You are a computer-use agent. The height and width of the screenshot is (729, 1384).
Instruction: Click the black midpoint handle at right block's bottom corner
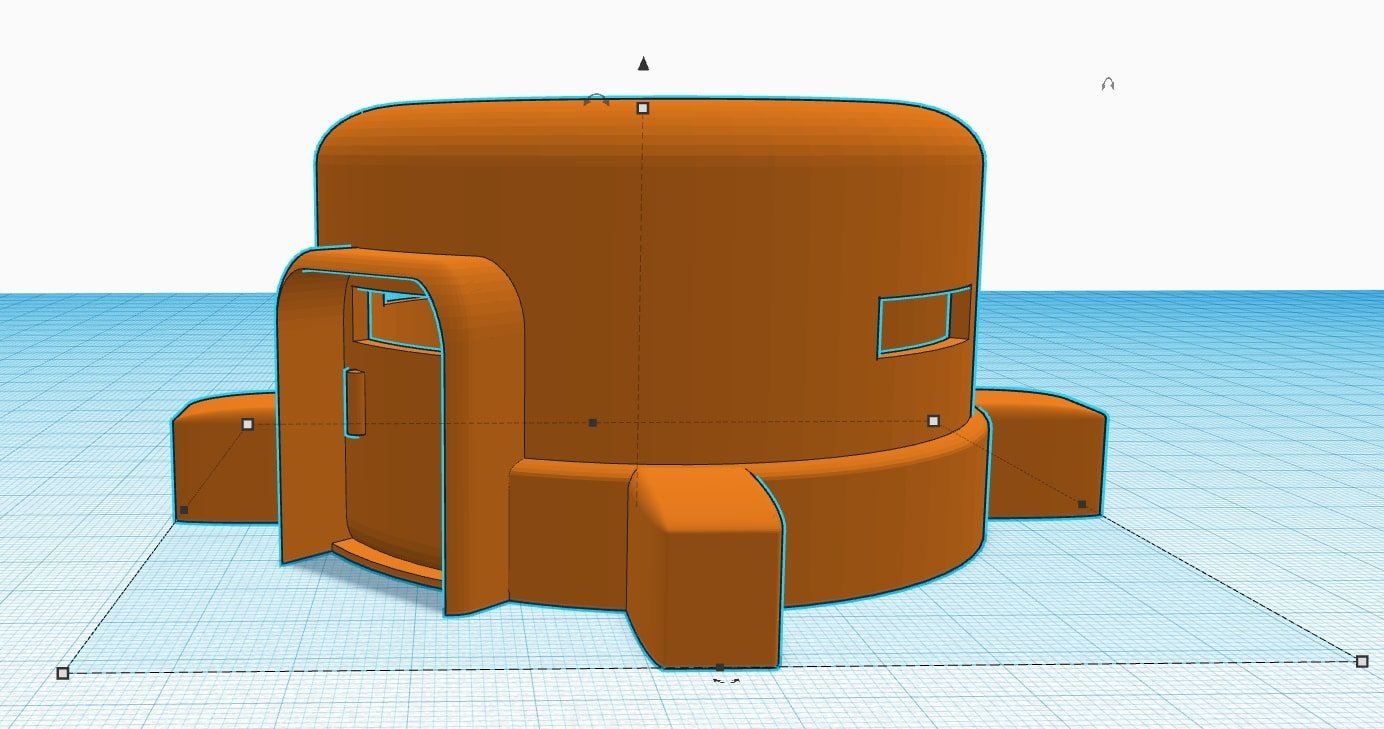coord(1082,504)
